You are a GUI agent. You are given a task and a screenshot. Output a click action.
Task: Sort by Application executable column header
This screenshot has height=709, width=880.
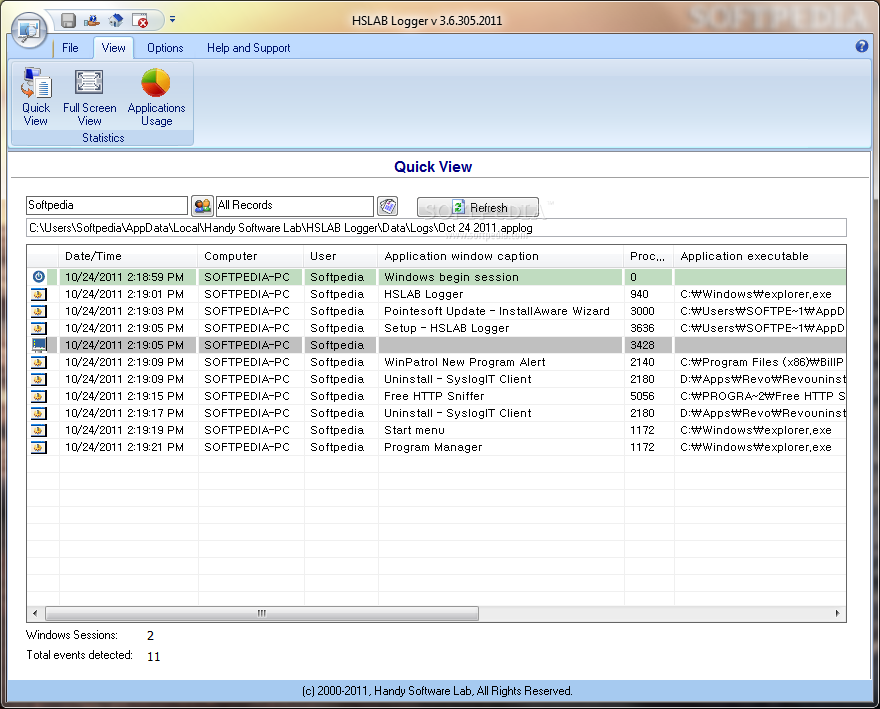(x=760, y=256)
